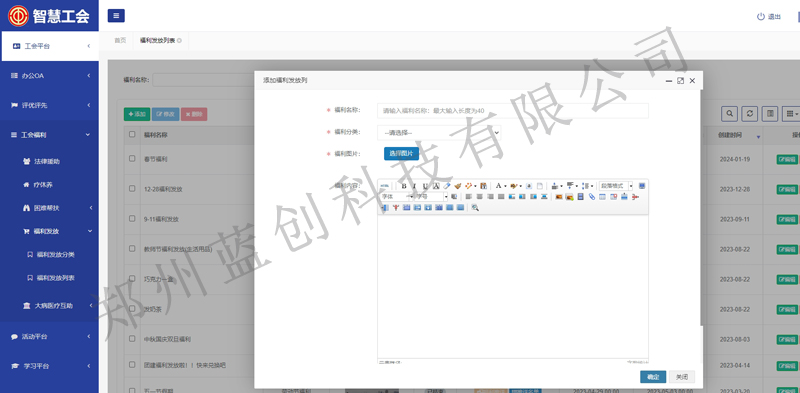
Task: Select the format painter brush icon
Action: 458,186
